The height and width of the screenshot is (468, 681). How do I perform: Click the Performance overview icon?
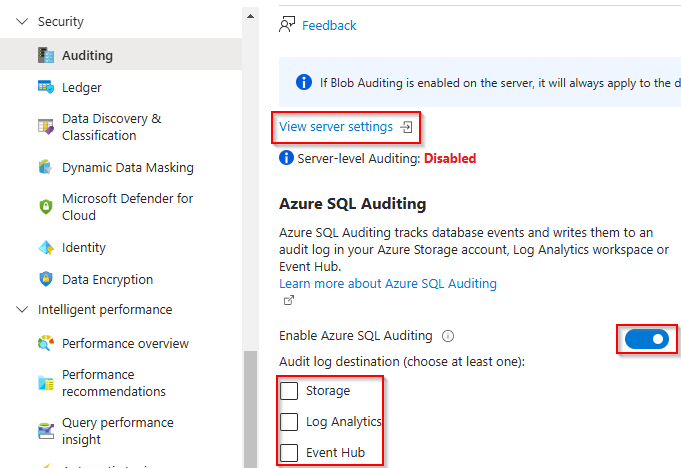(46, 343)
